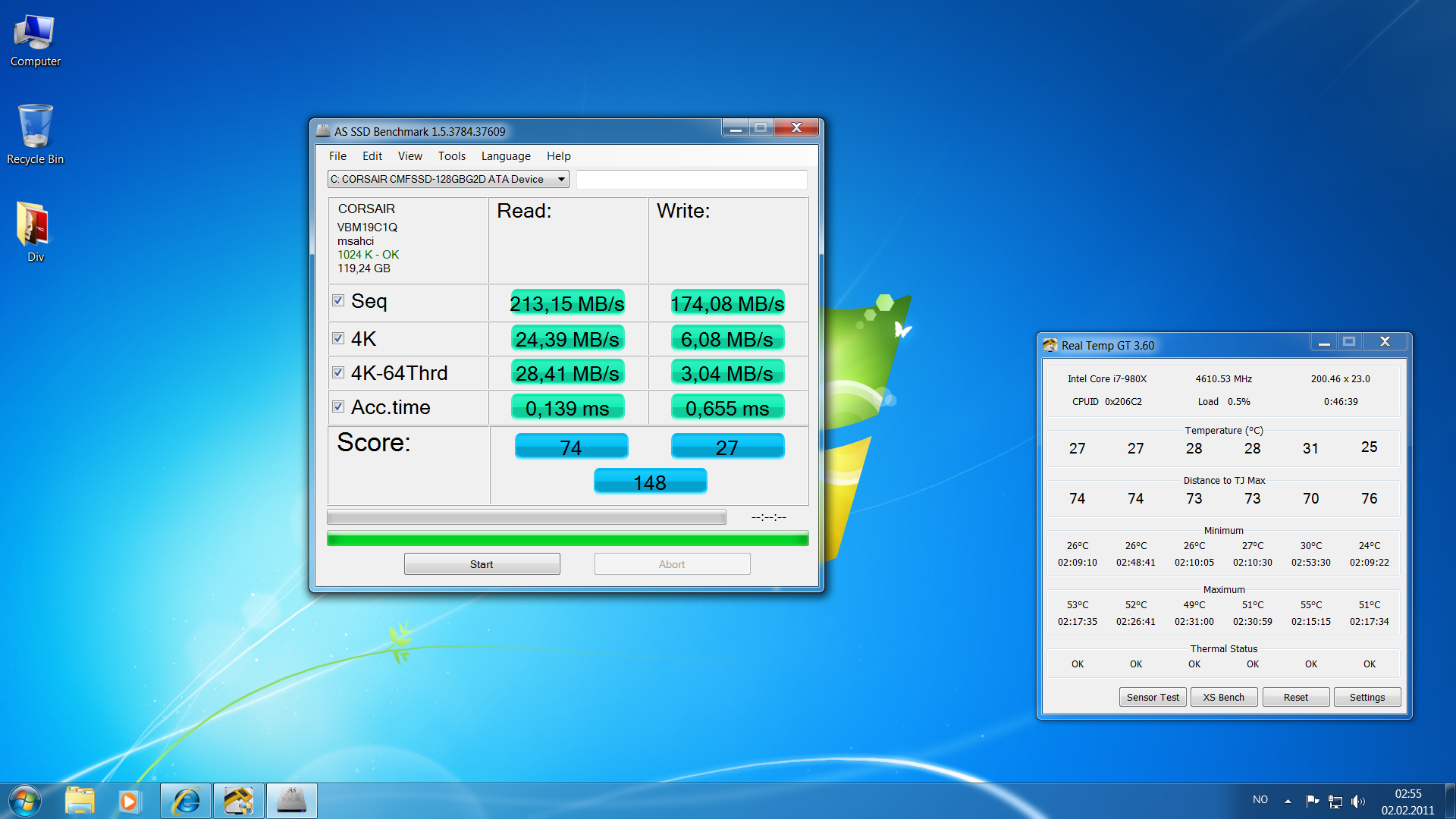The image size is (1456, 819).
Task: Click the 4K write result 6,08 MB/s
Action: (727, 339)
